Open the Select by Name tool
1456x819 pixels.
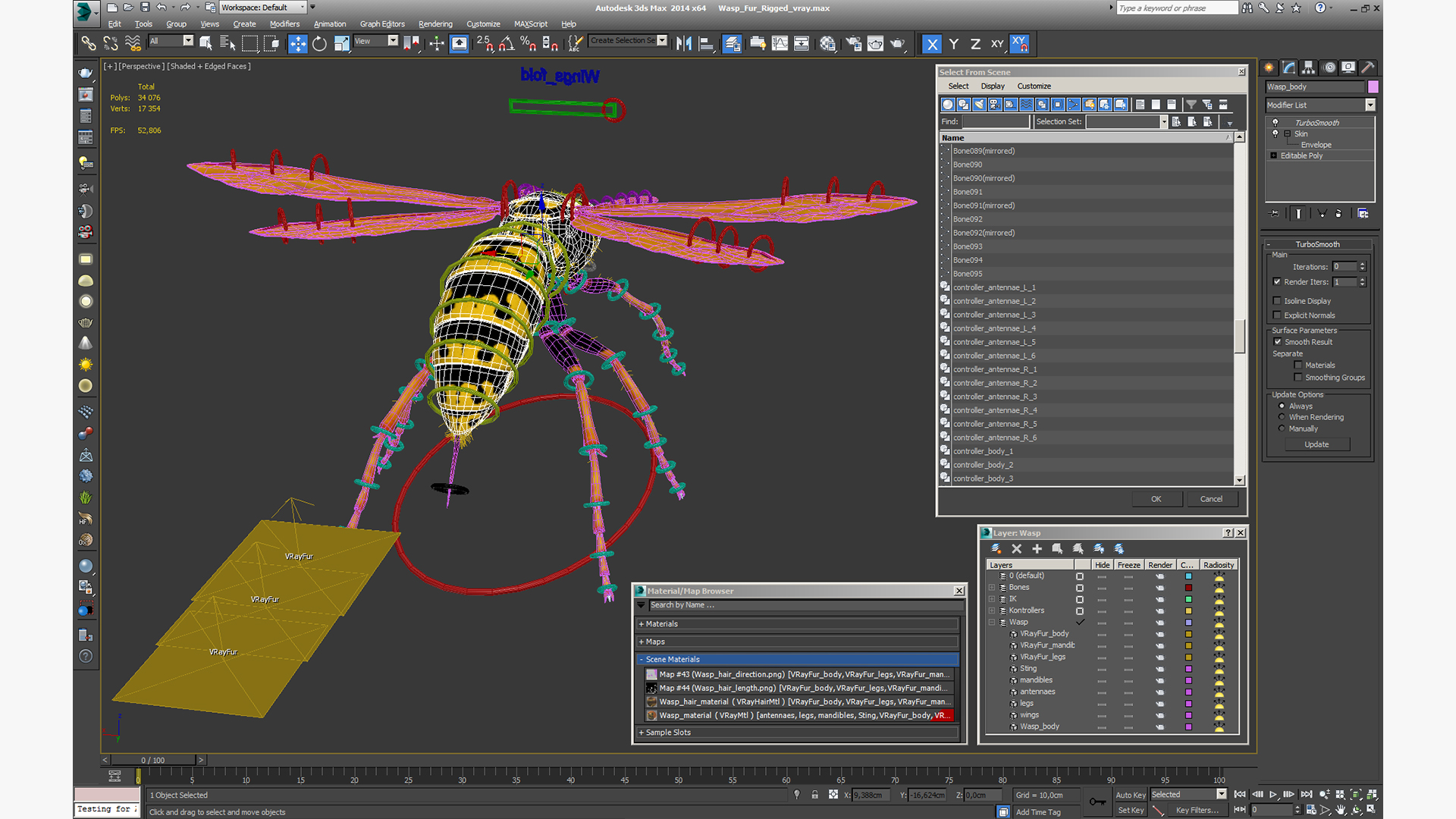point(227,43)
